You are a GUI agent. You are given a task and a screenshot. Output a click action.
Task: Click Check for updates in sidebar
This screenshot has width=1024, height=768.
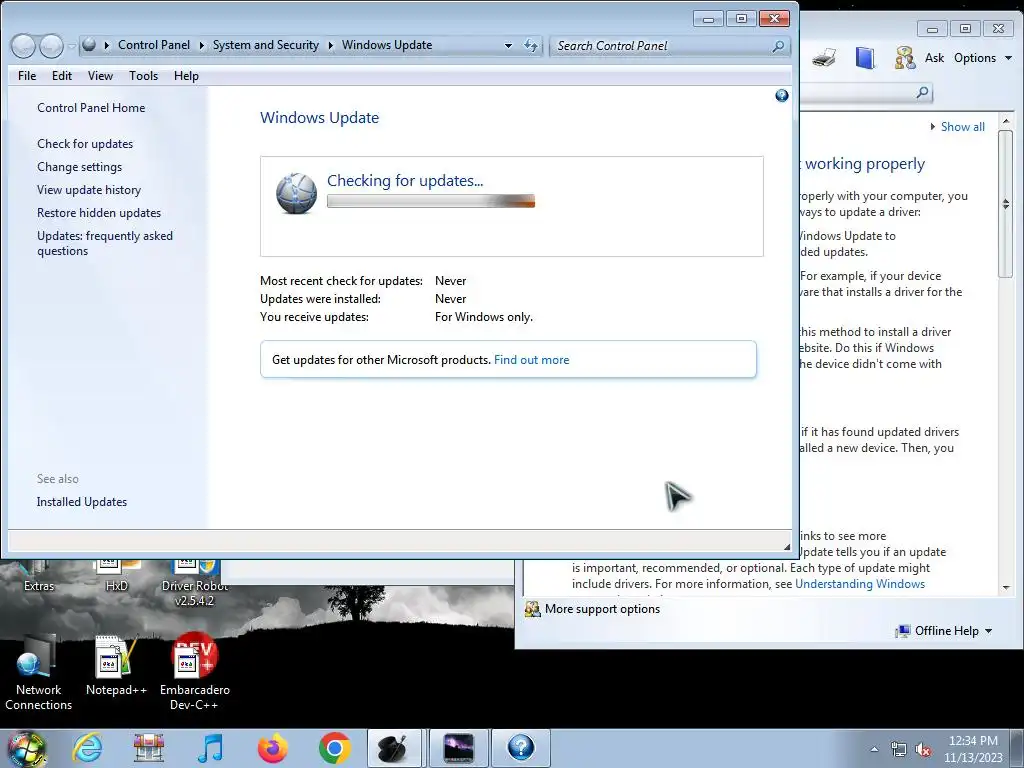click(85, 144)
